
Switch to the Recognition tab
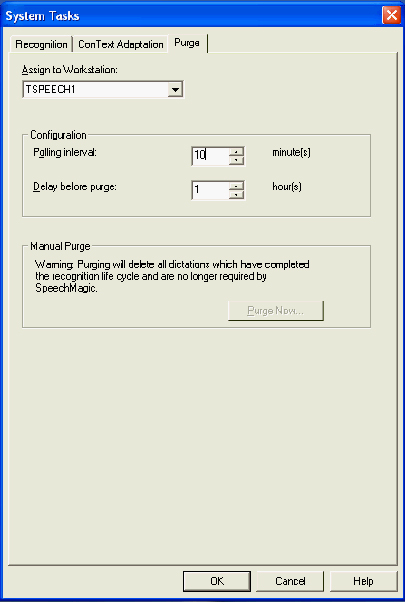tap(41, 44)
